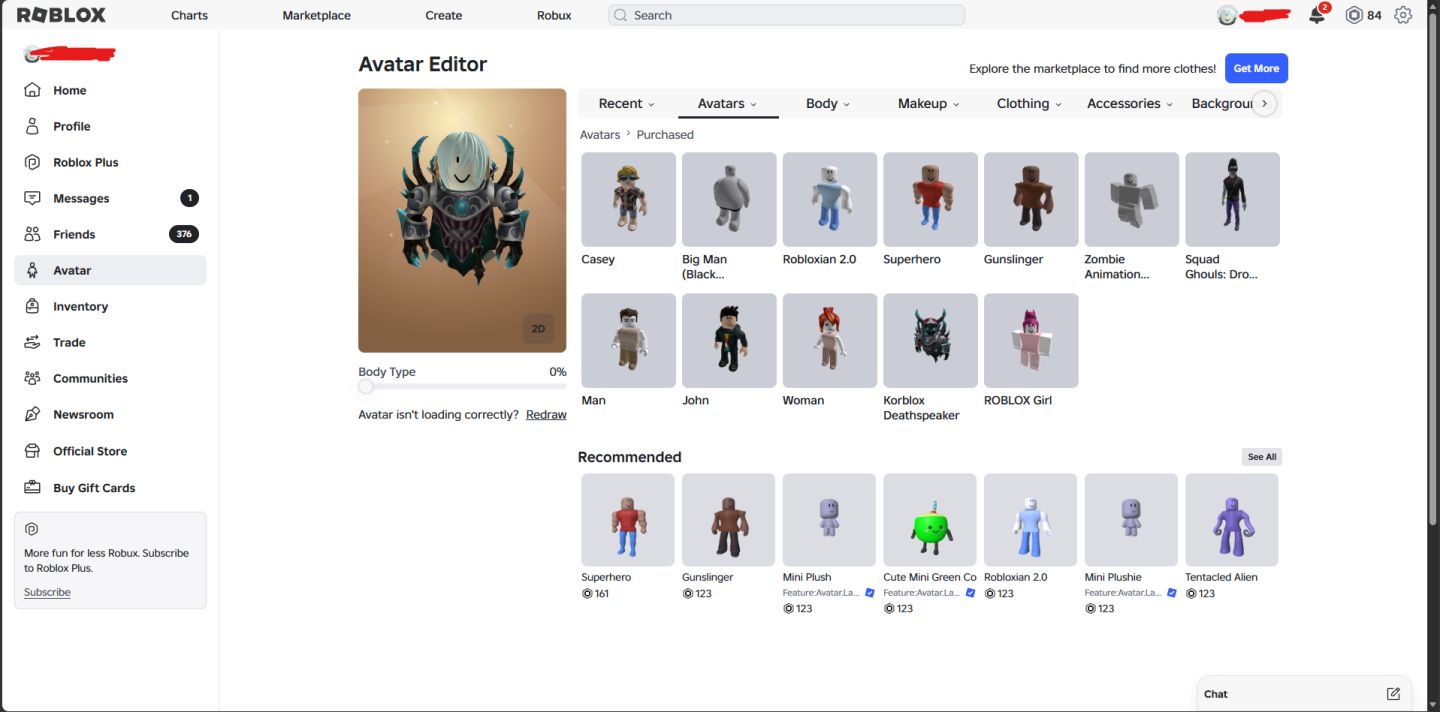Click the Official Store icon
This screenshot has height=712, width=1440.
point(33,451)
